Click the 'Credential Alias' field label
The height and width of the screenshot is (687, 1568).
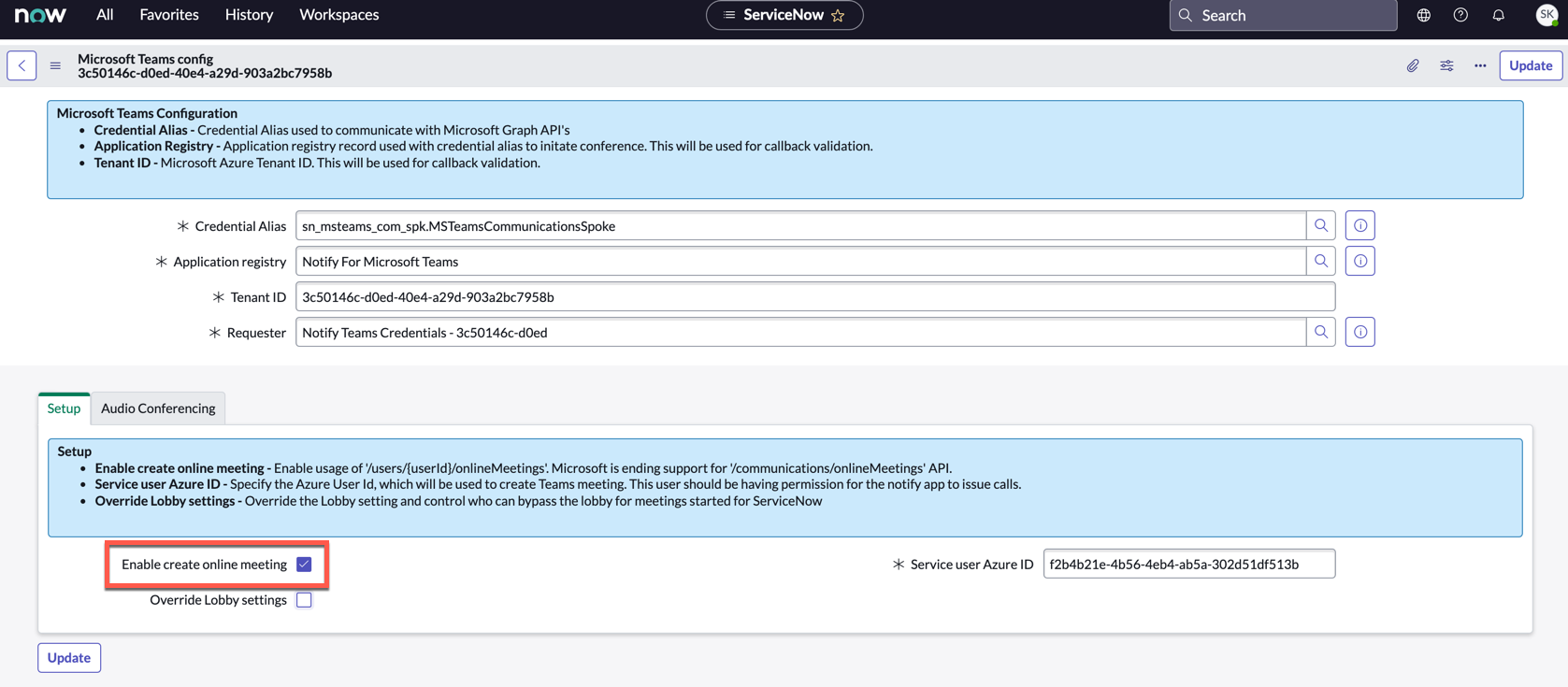coord(240,226)
